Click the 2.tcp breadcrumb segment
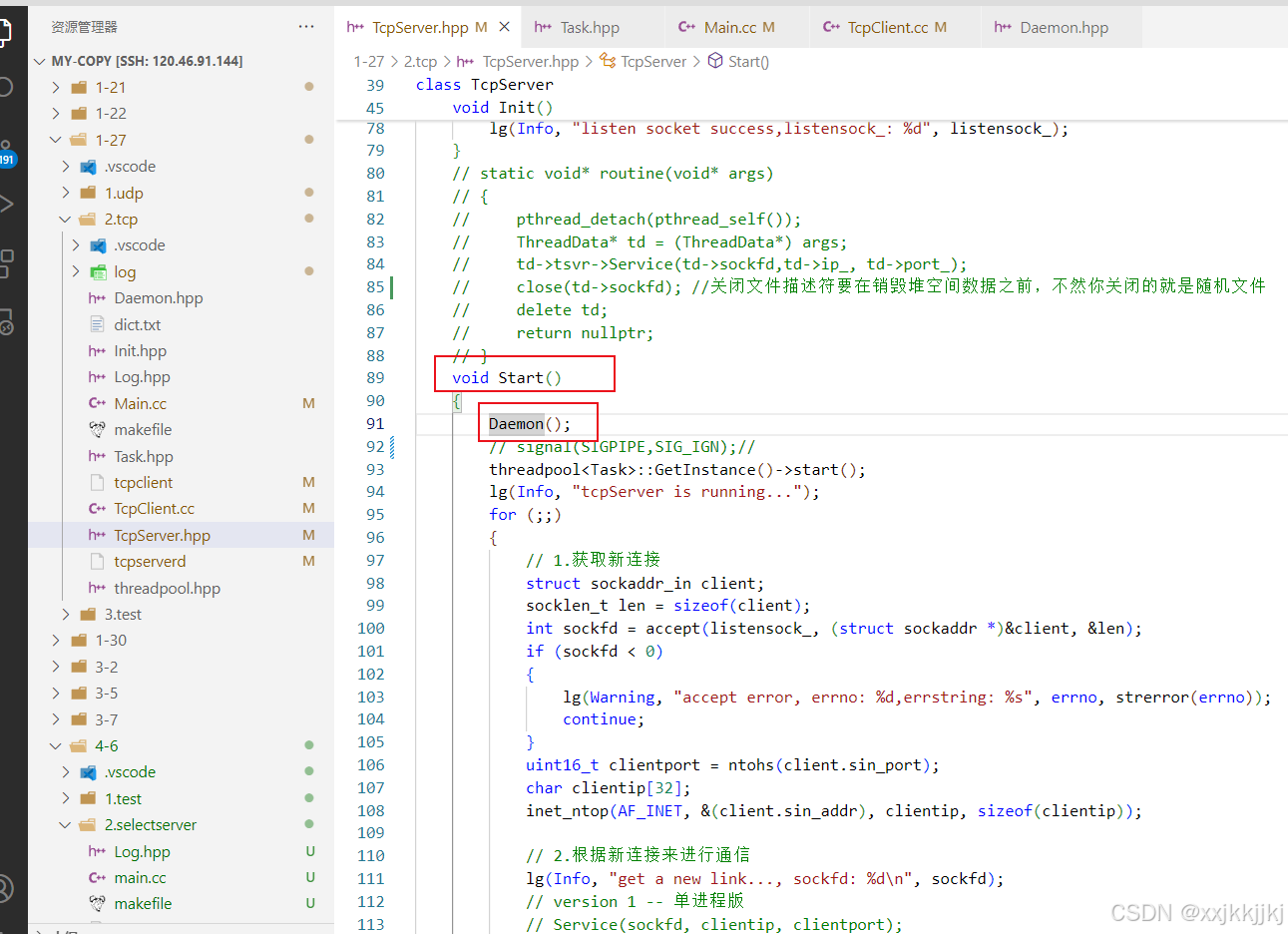This screenshot has height=934, width=1288. pos(420,62)
